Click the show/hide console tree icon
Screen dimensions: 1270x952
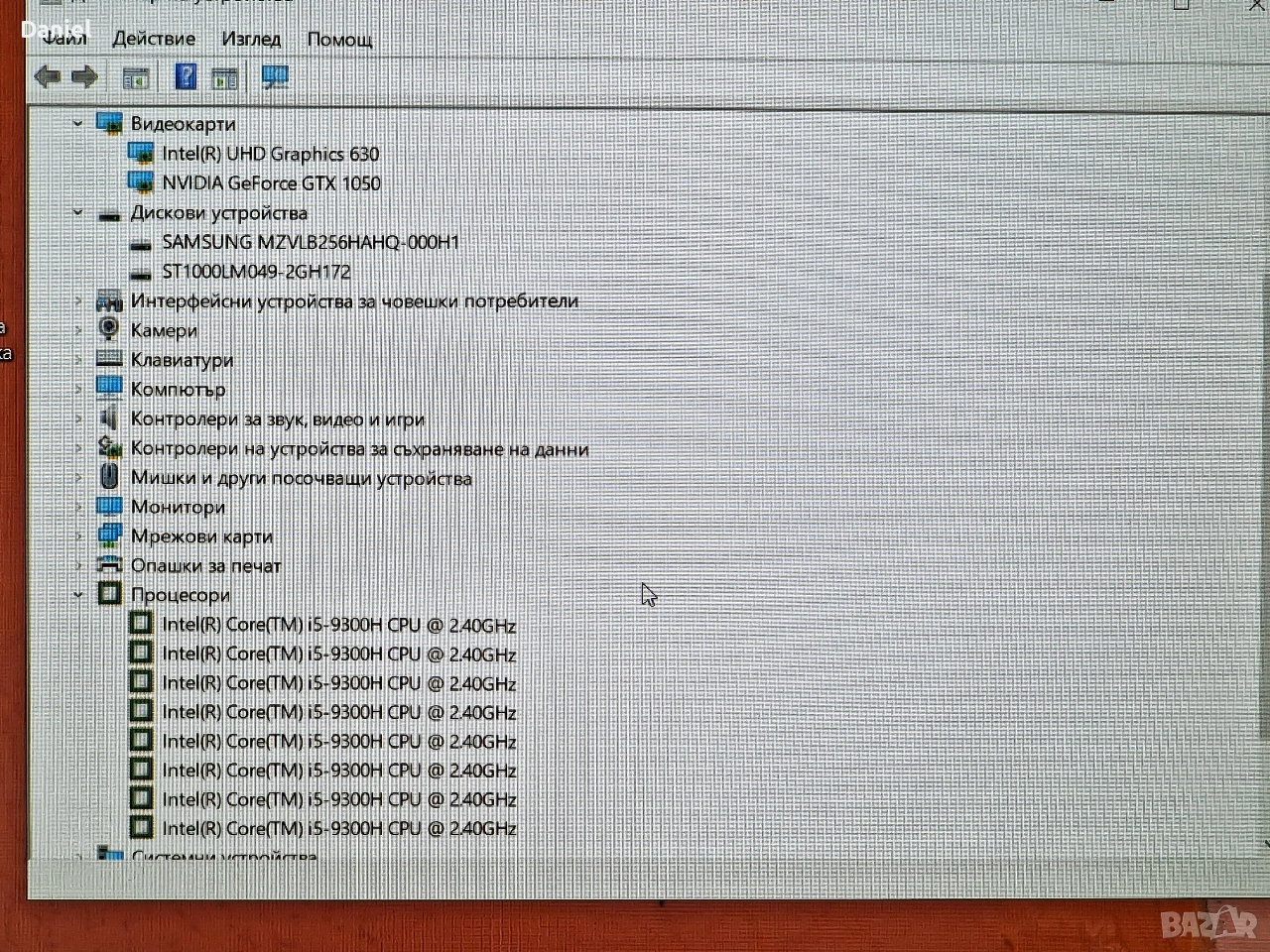[136, 77]
